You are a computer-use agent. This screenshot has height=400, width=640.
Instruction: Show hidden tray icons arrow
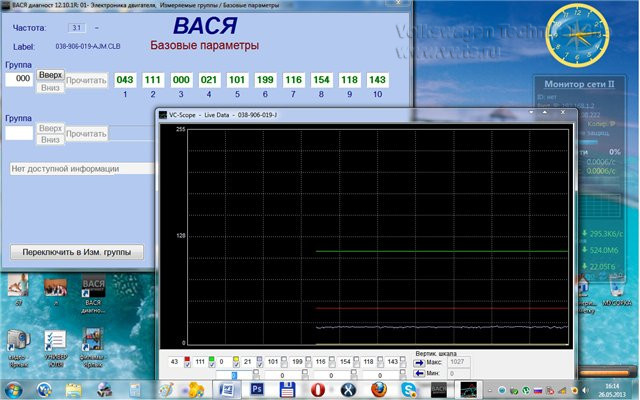coord(490,391)
